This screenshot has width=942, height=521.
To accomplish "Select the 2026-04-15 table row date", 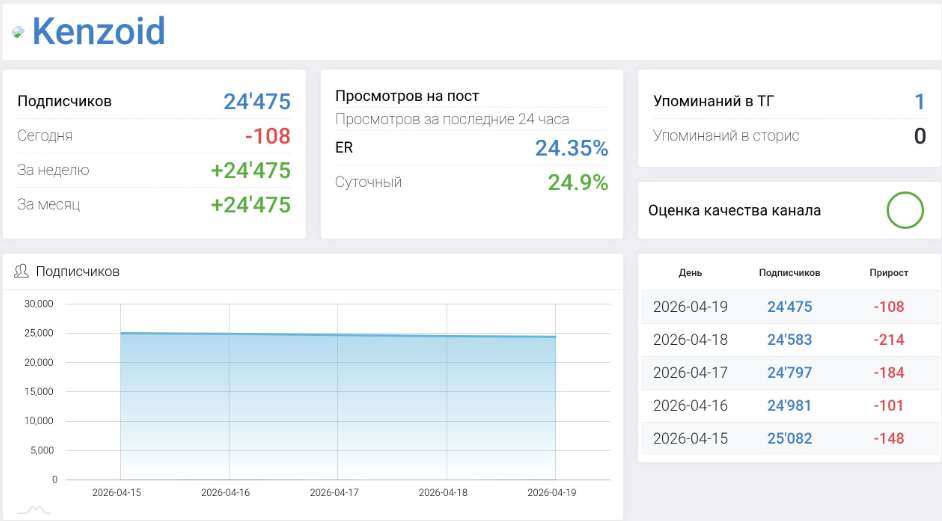I will pos(690,439).
